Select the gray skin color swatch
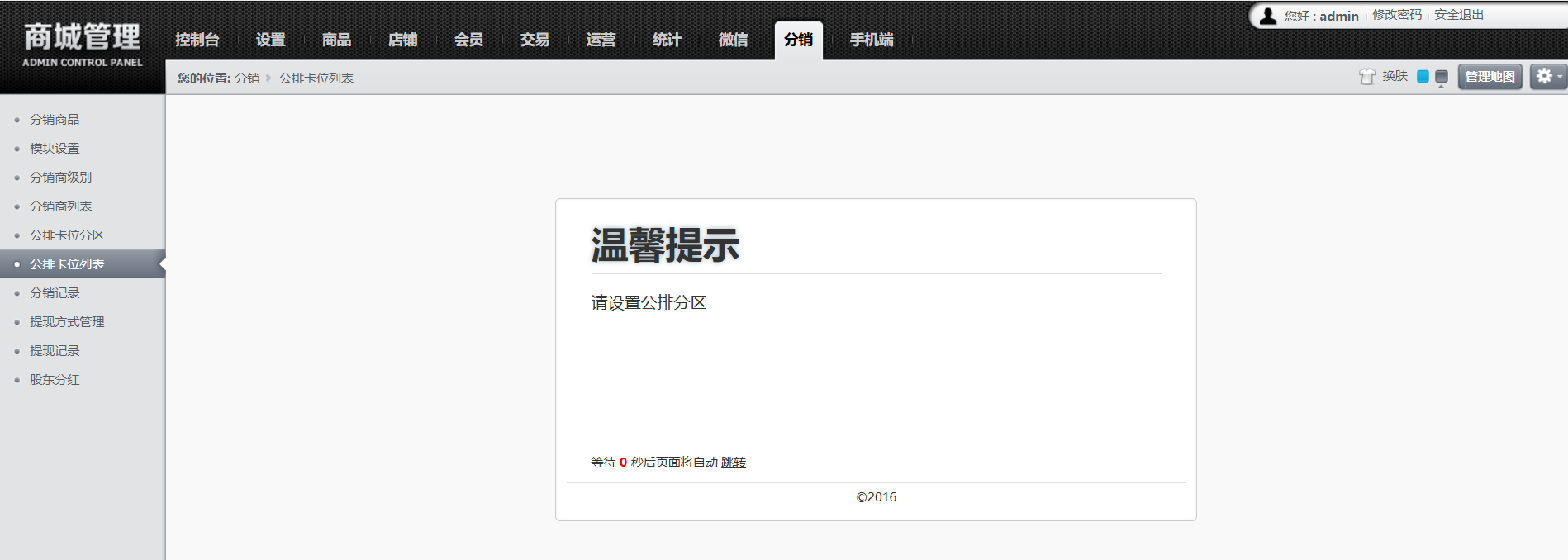Screen dimensions: 1568x560 coord(1442,77)
